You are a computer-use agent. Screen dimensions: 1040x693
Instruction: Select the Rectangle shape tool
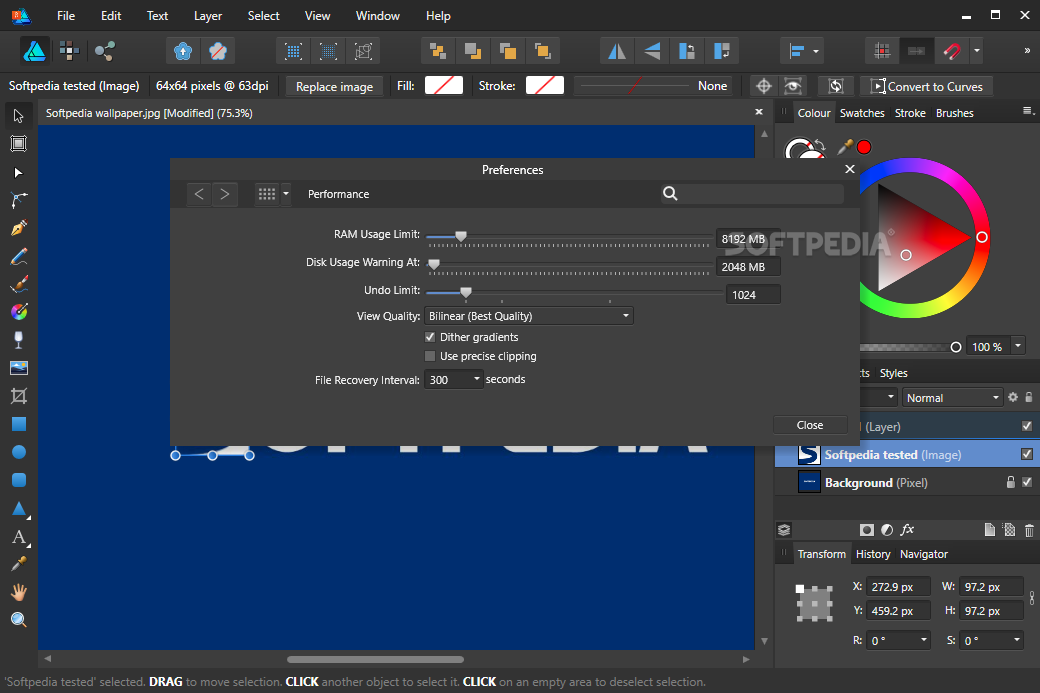(x=19, y=424)
